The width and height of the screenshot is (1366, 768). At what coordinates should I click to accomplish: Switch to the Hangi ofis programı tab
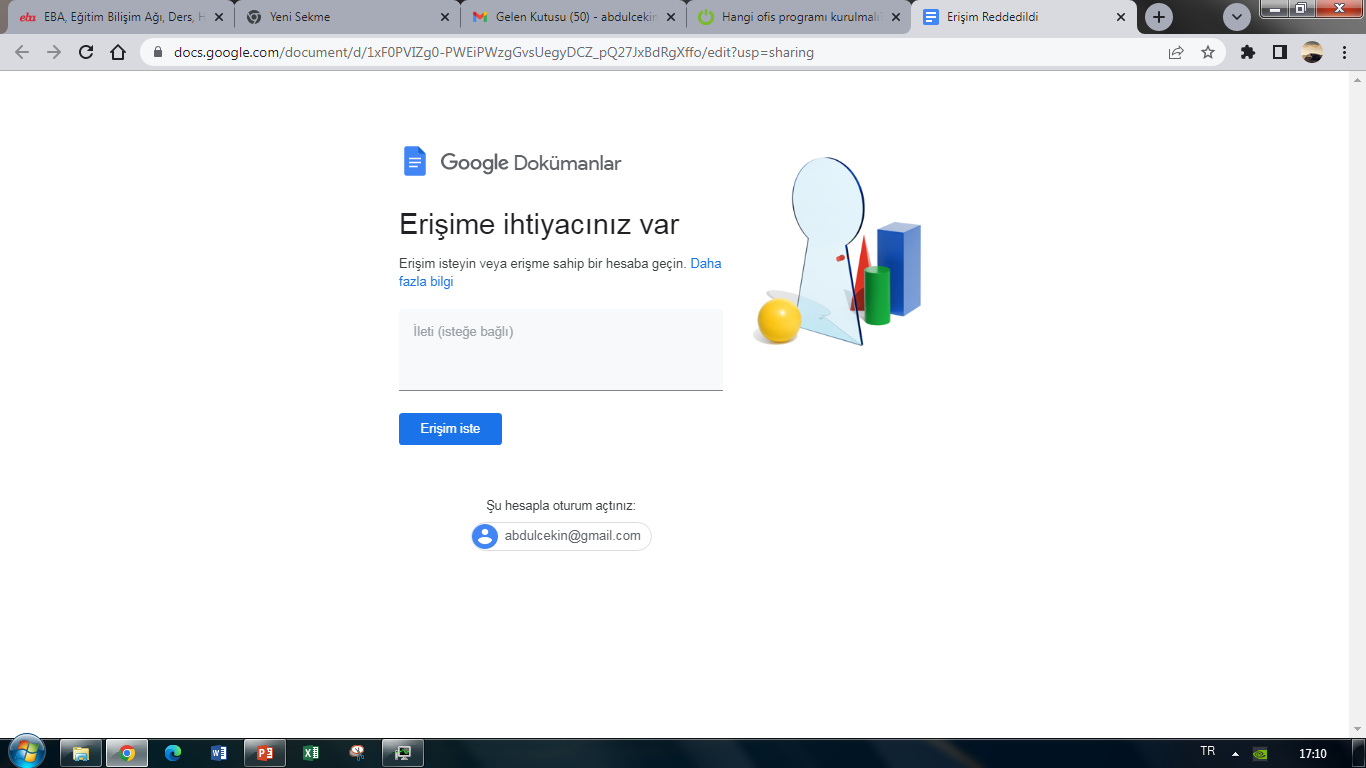[x=799, y=17]
